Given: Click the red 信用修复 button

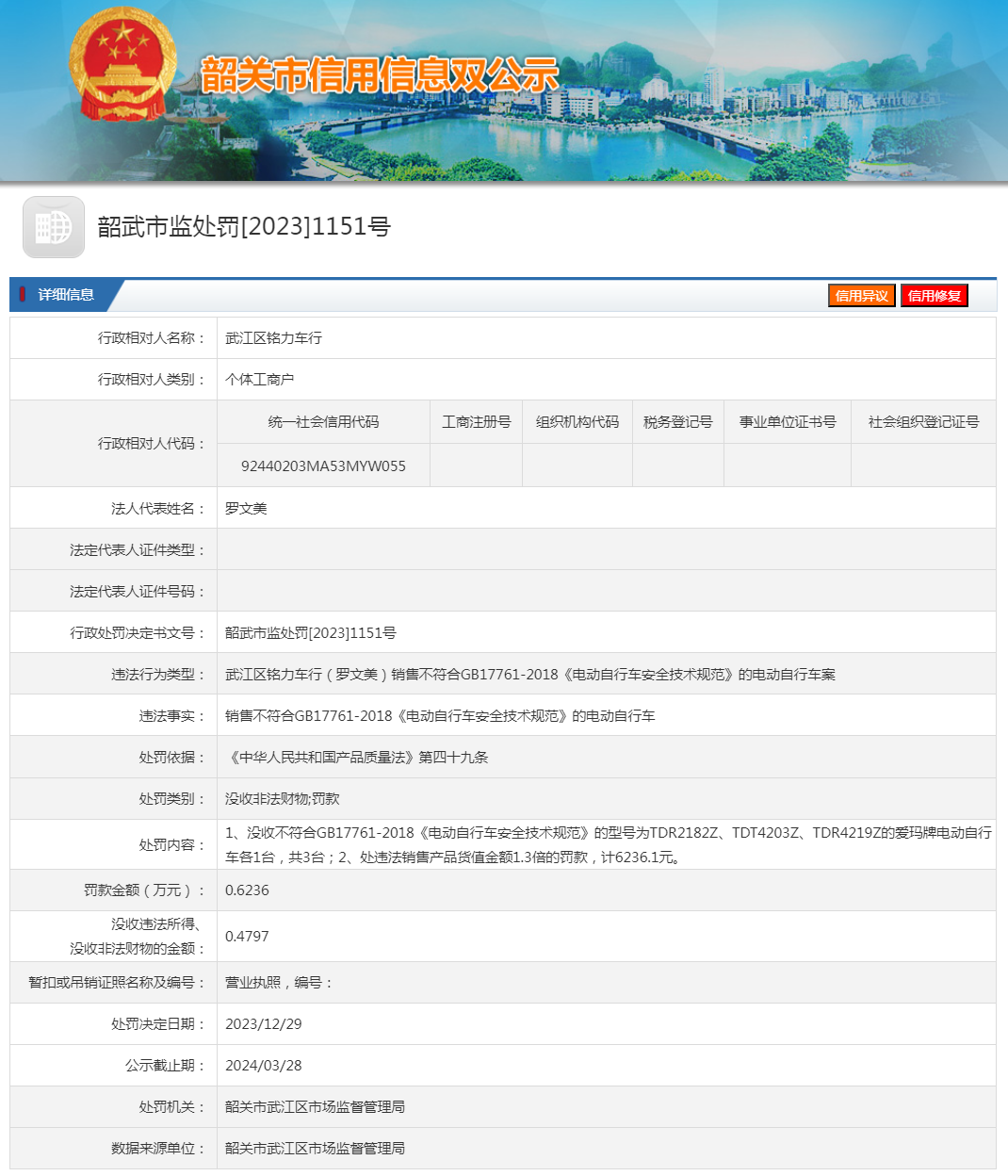Looking at the screenshot, I should (934, 296).
